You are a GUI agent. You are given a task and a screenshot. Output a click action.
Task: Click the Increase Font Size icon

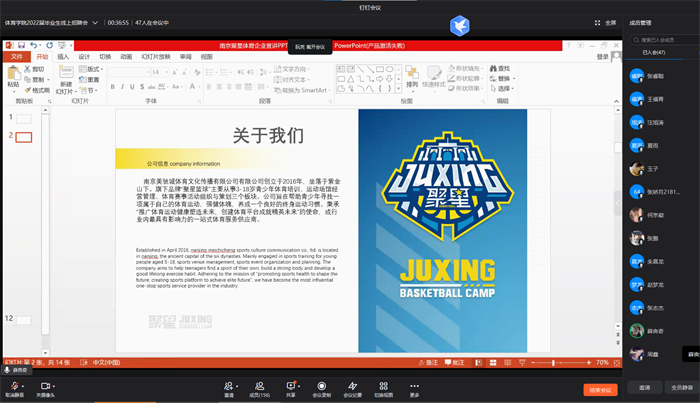coord(175,72)
